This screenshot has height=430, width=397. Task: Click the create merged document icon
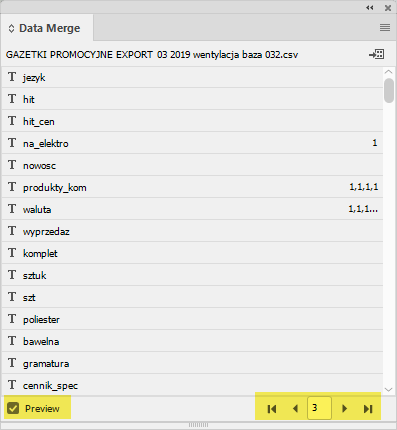coord(377,54)
